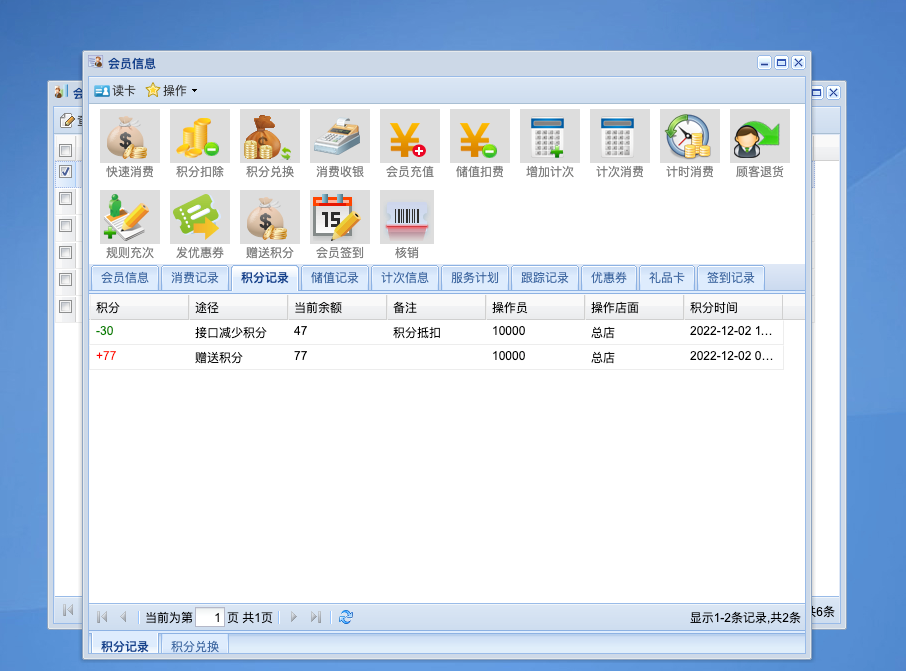
Task: Switch to the 储值记录 tab
Action: tap(334, 278)
